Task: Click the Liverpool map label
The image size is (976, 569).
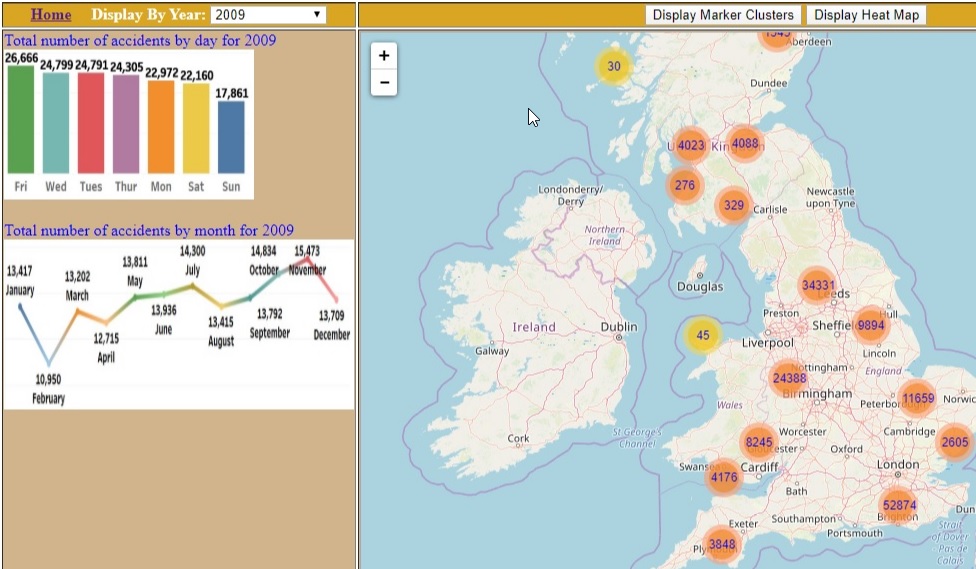Action: click(x=767, y=343)
